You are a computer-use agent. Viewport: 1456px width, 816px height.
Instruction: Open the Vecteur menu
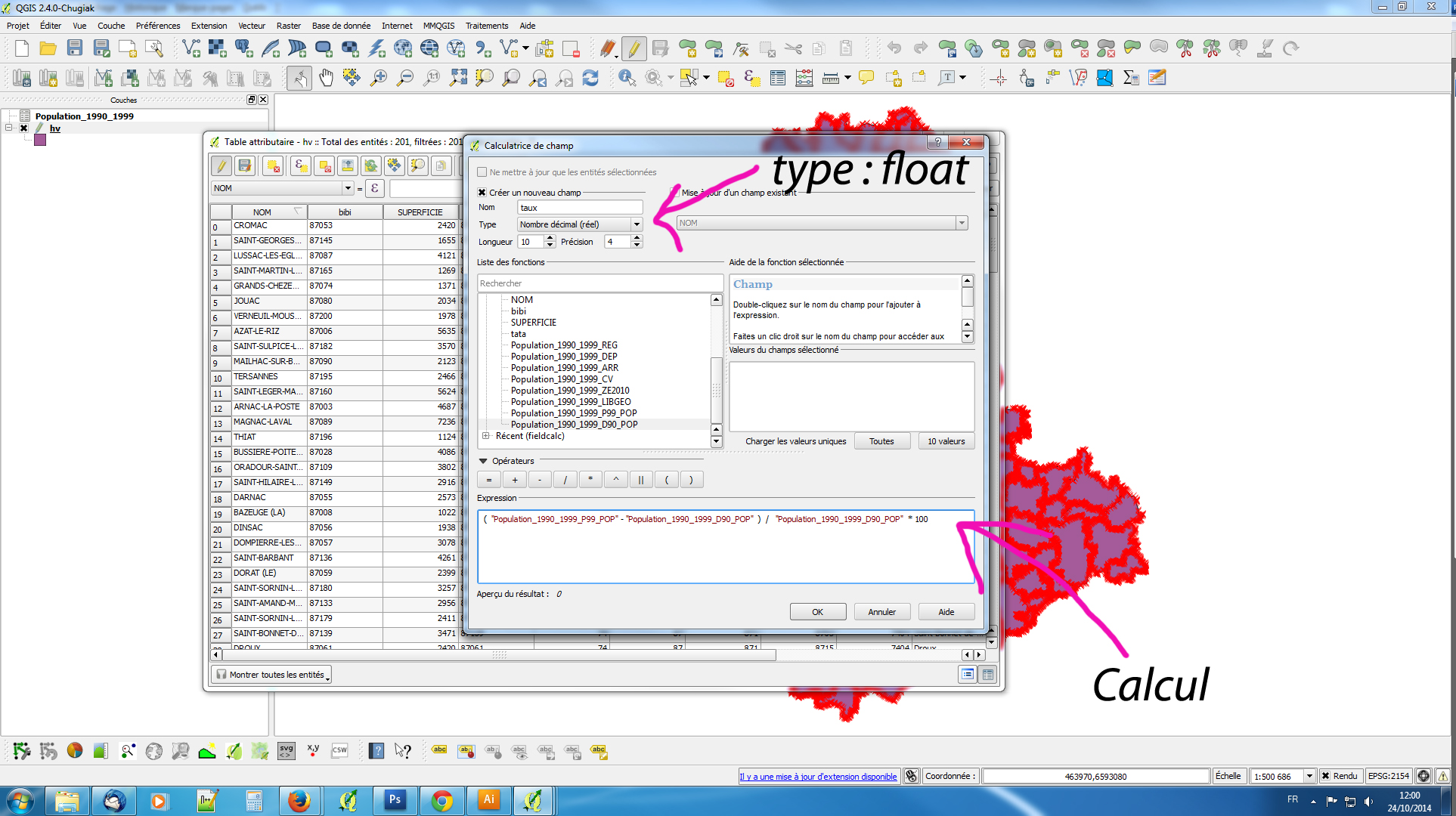[x=251, y=26]
